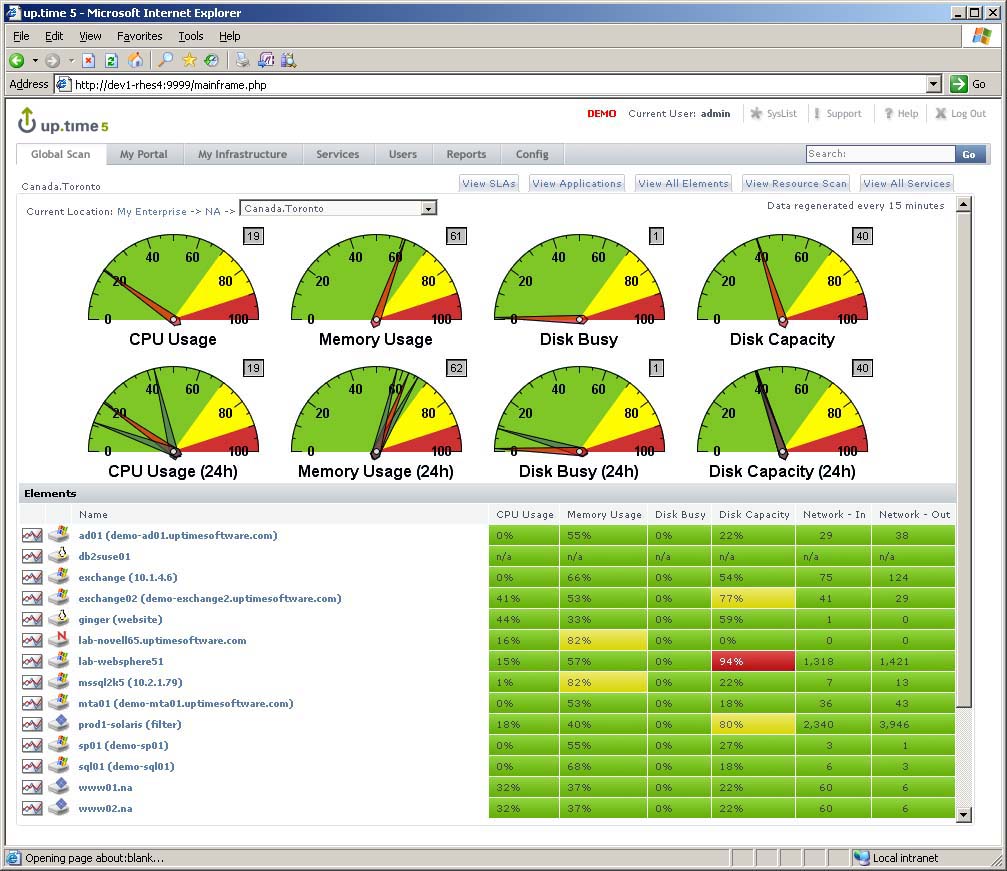
Task: Click Linux penguin icon beside ginger row
Action: 59,619
